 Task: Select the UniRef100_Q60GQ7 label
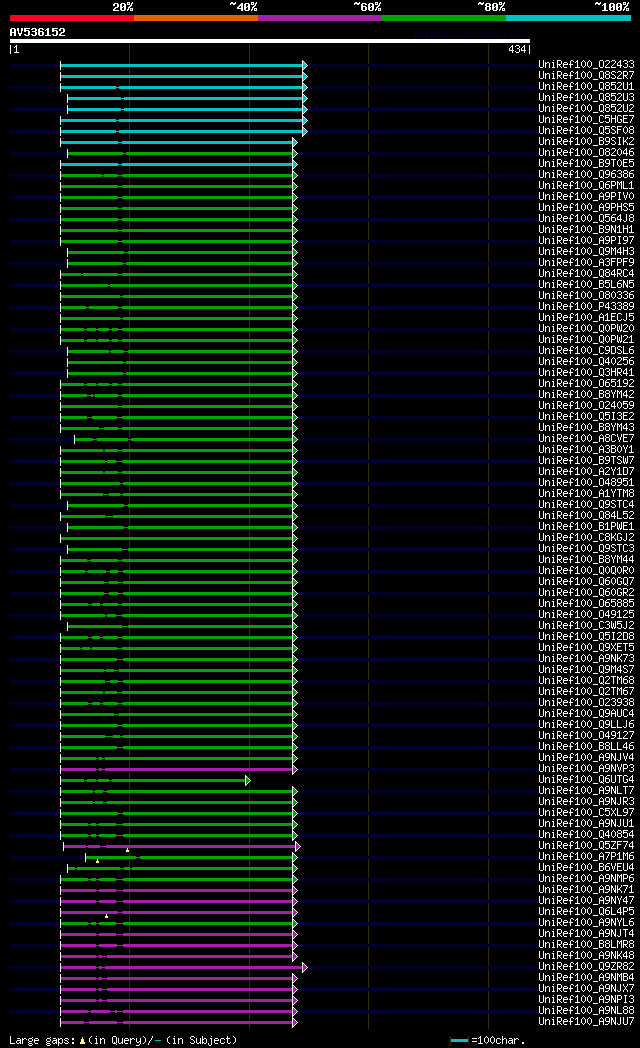pos(586,581)
